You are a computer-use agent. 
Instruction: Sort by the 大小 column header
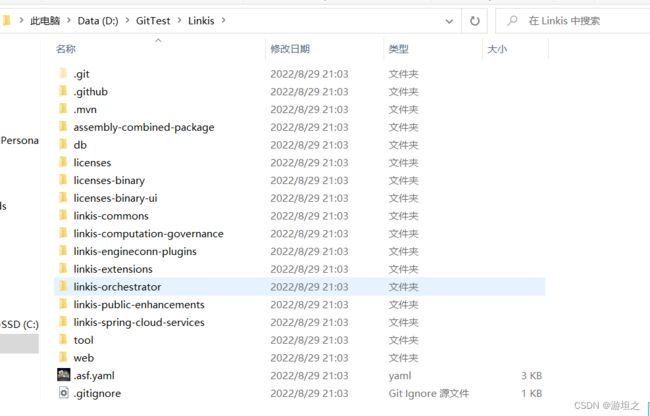(x=497, y=49)
